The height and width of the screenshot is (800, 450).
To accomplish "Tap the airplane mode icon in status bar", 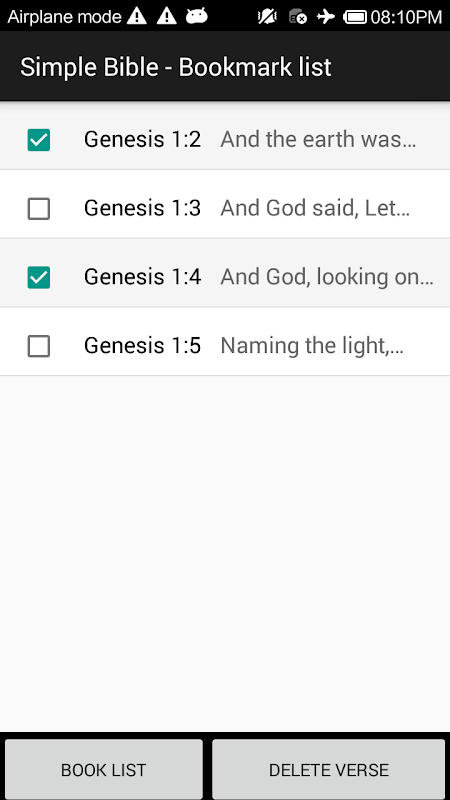I will (326, 17).
